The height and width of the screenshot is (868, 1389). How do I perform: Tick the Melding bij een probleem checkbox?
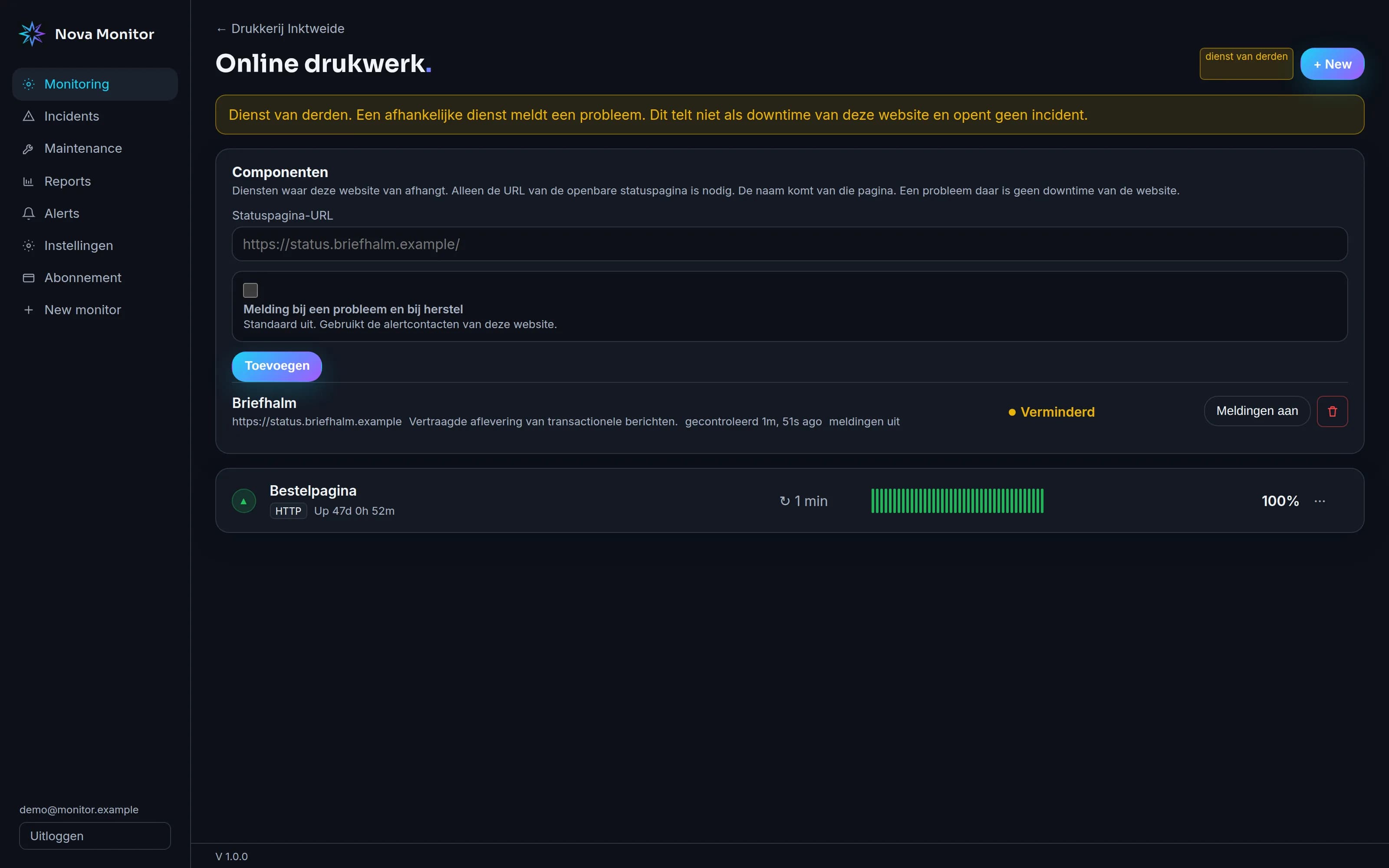[250, 290]
